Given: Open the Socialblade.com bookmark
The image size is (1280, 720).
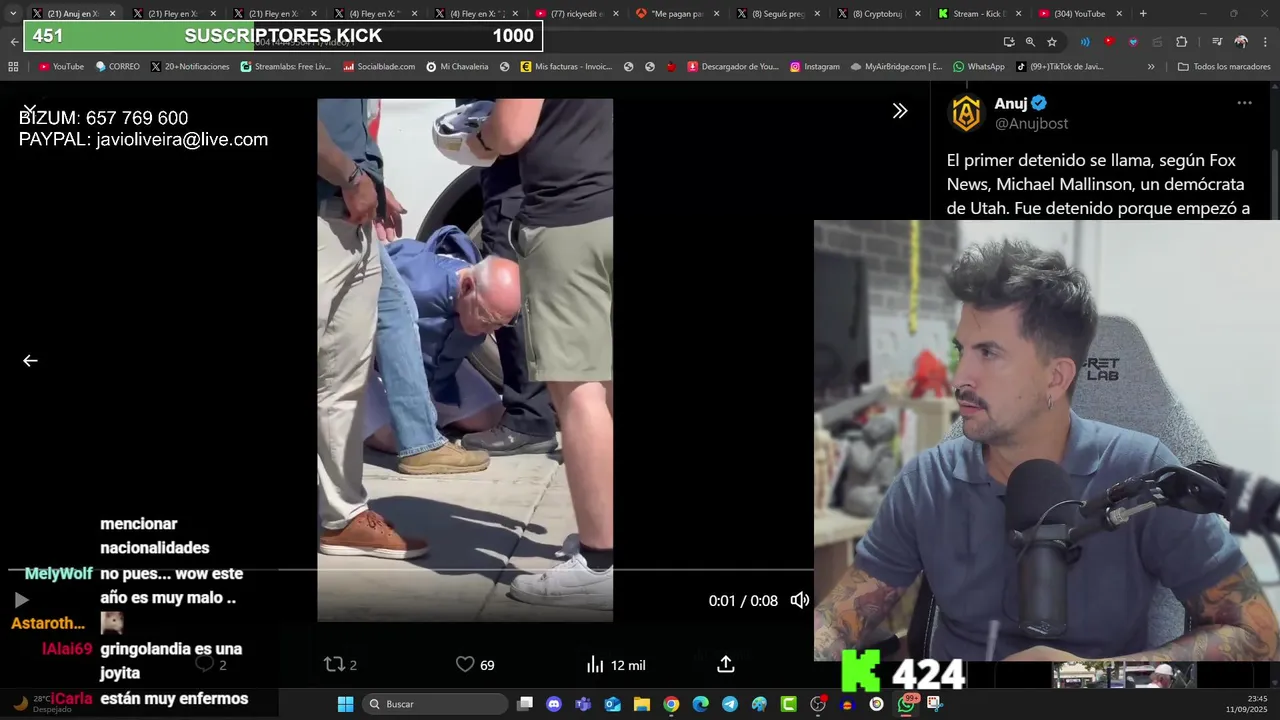Looking at the screenshot, I should [x=379, y=67].
